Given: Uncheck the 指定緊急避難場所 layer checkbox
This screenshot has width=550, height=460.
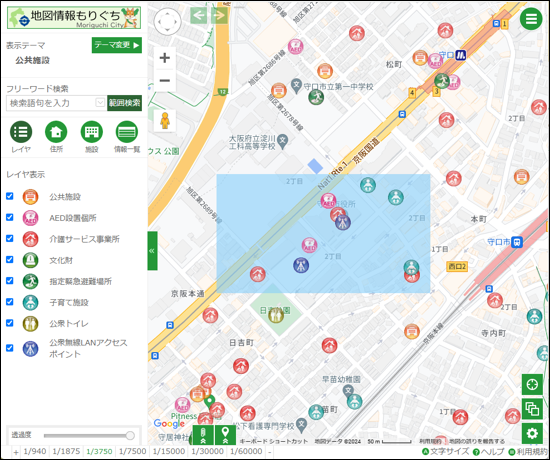Looking at the screenshot, I should pos(10,280).
